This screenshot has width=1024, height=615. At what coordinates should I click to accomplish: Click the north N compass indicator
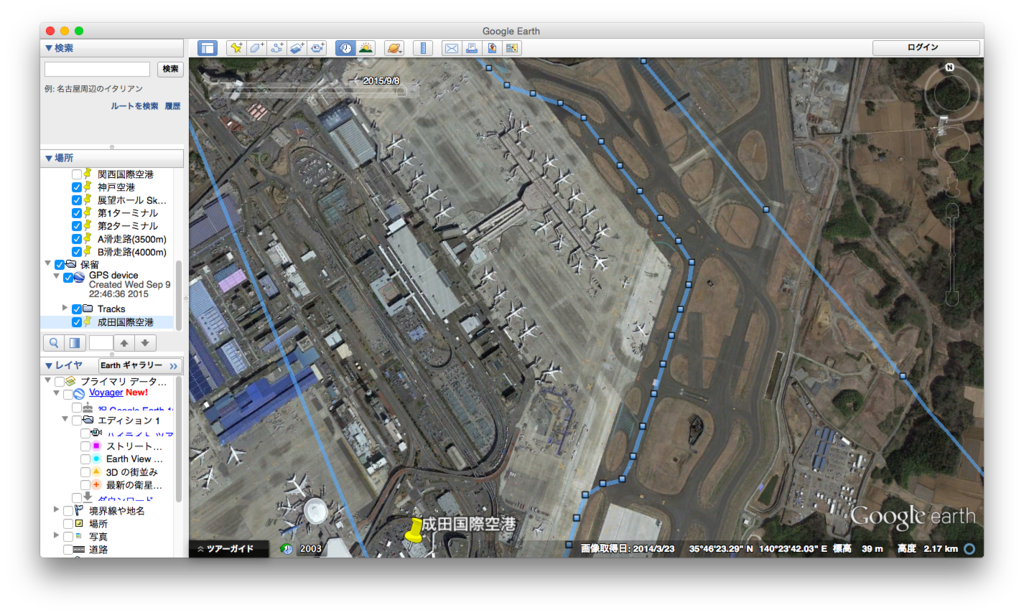[950, 67]
